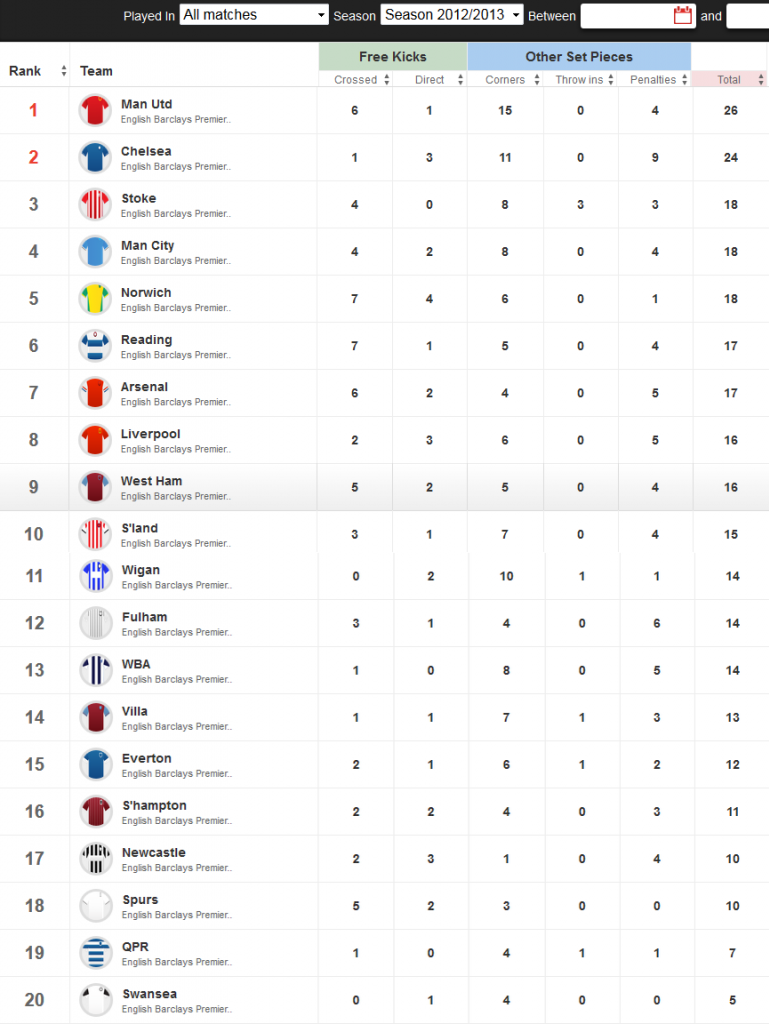Select the West Ham claret shirt icon
This screenshot has width=769, height=1024.
click(95, 487)
